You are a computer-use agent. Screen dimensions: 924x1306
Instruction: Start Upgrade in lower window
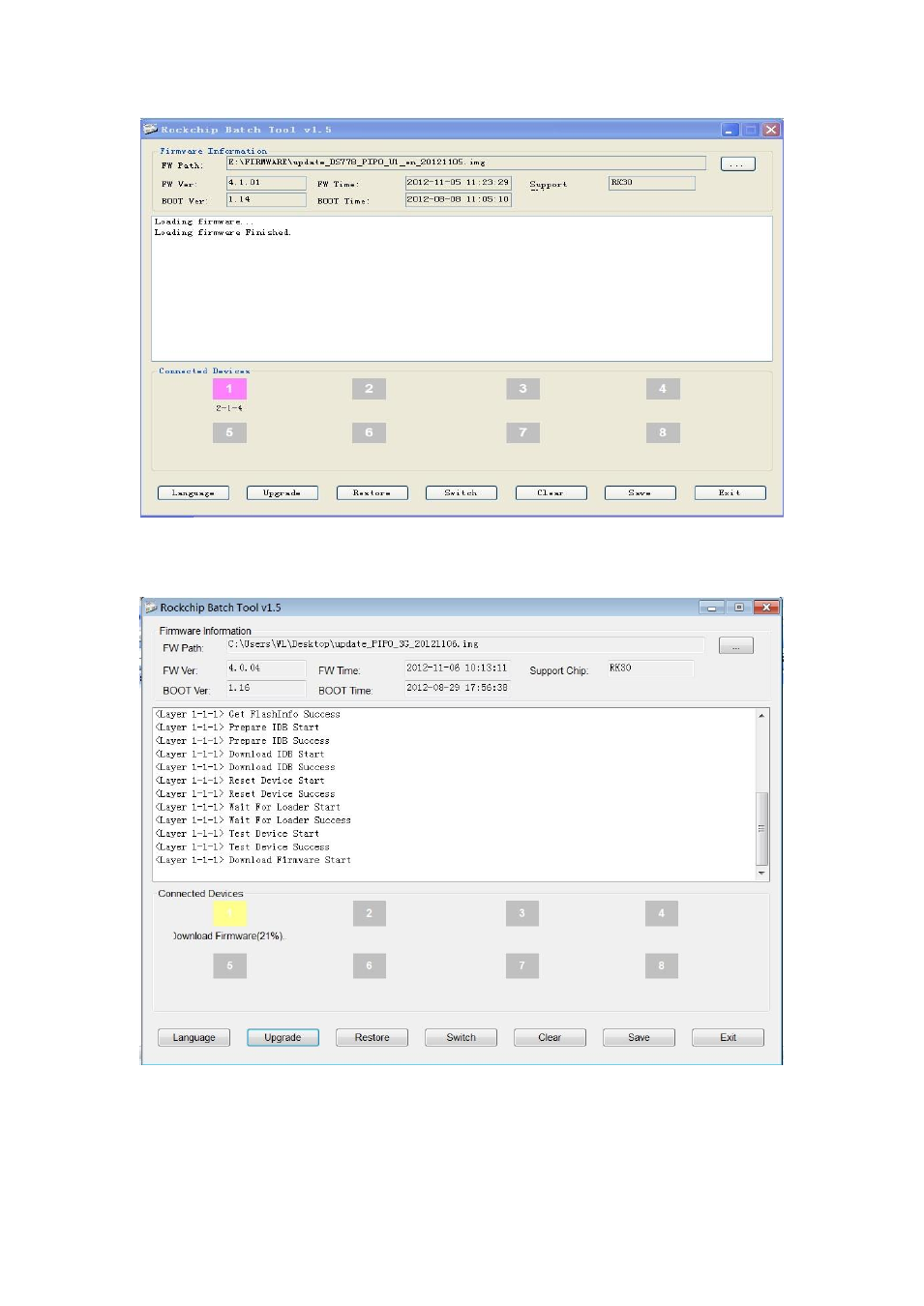tap(283, 1037)
